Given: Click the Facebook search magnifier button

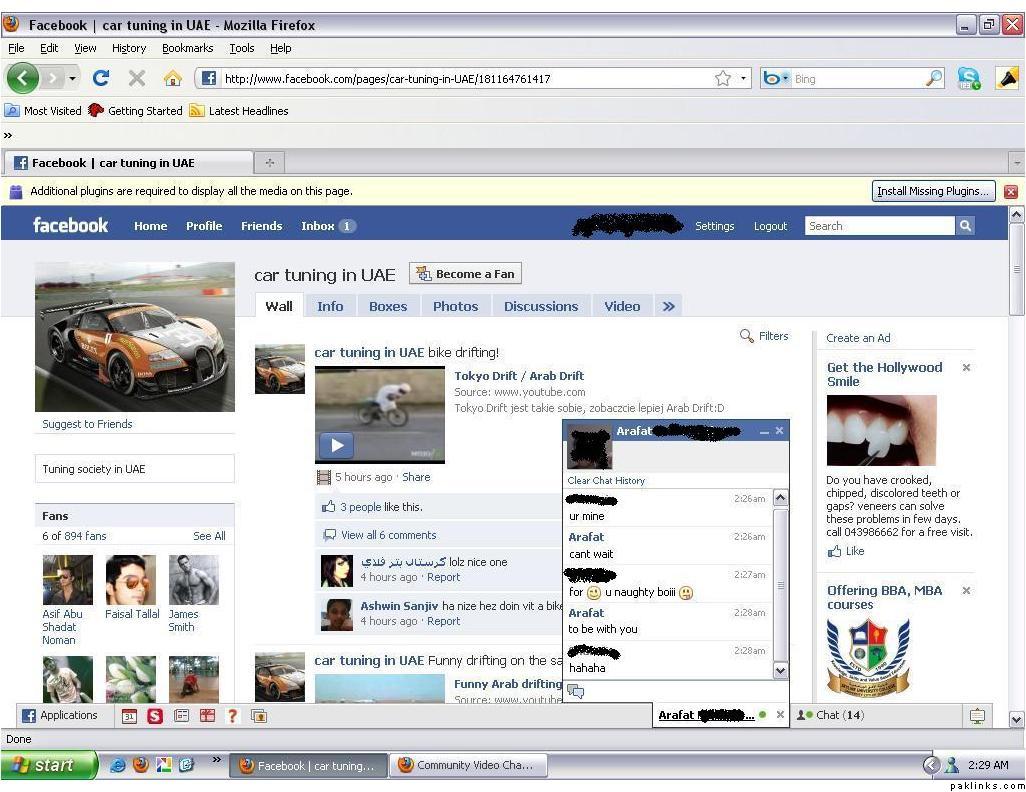Looking at the screenshot, I should click(965, 226).
